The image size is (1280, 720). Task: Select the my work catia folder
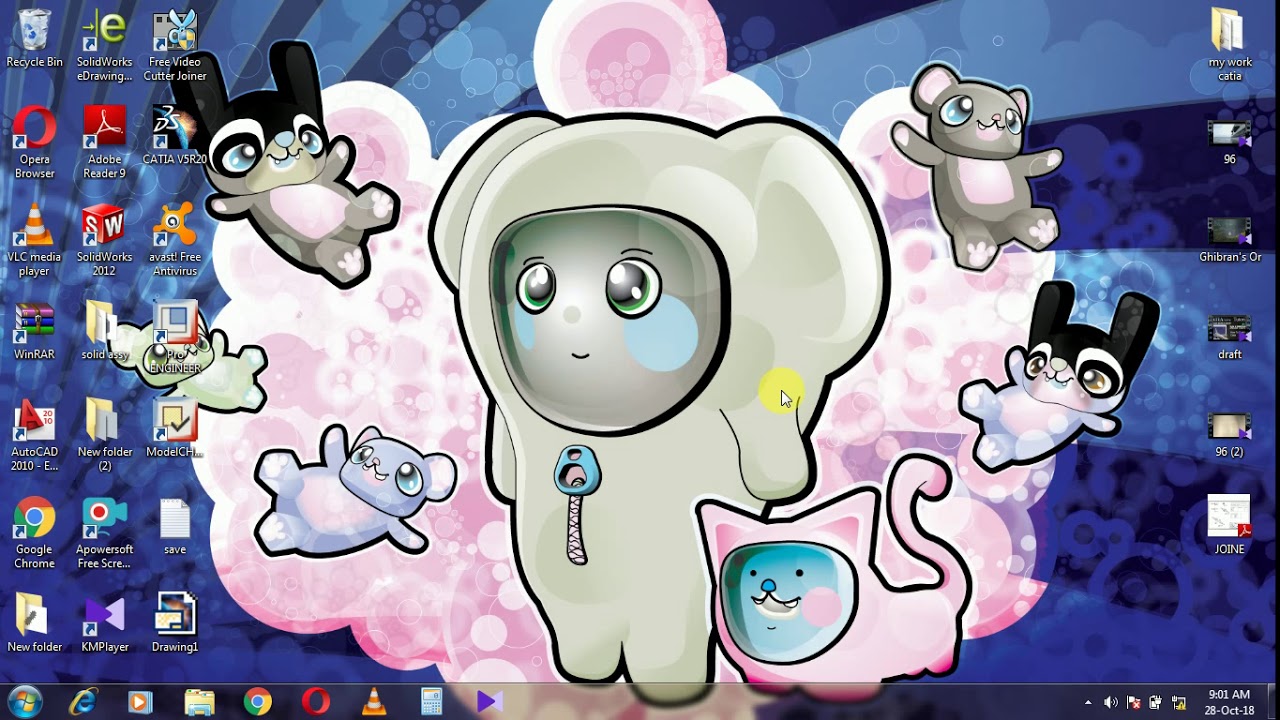(x=1229, y=47)
